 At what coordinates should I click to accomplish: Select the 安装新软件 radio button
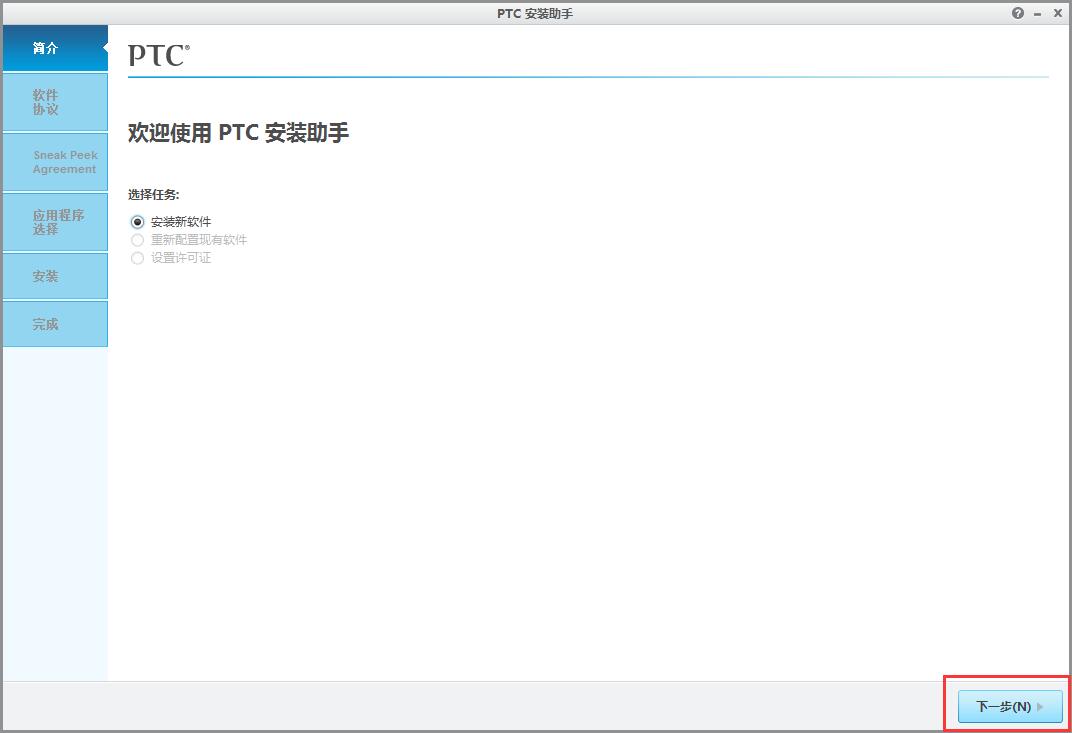137,222
